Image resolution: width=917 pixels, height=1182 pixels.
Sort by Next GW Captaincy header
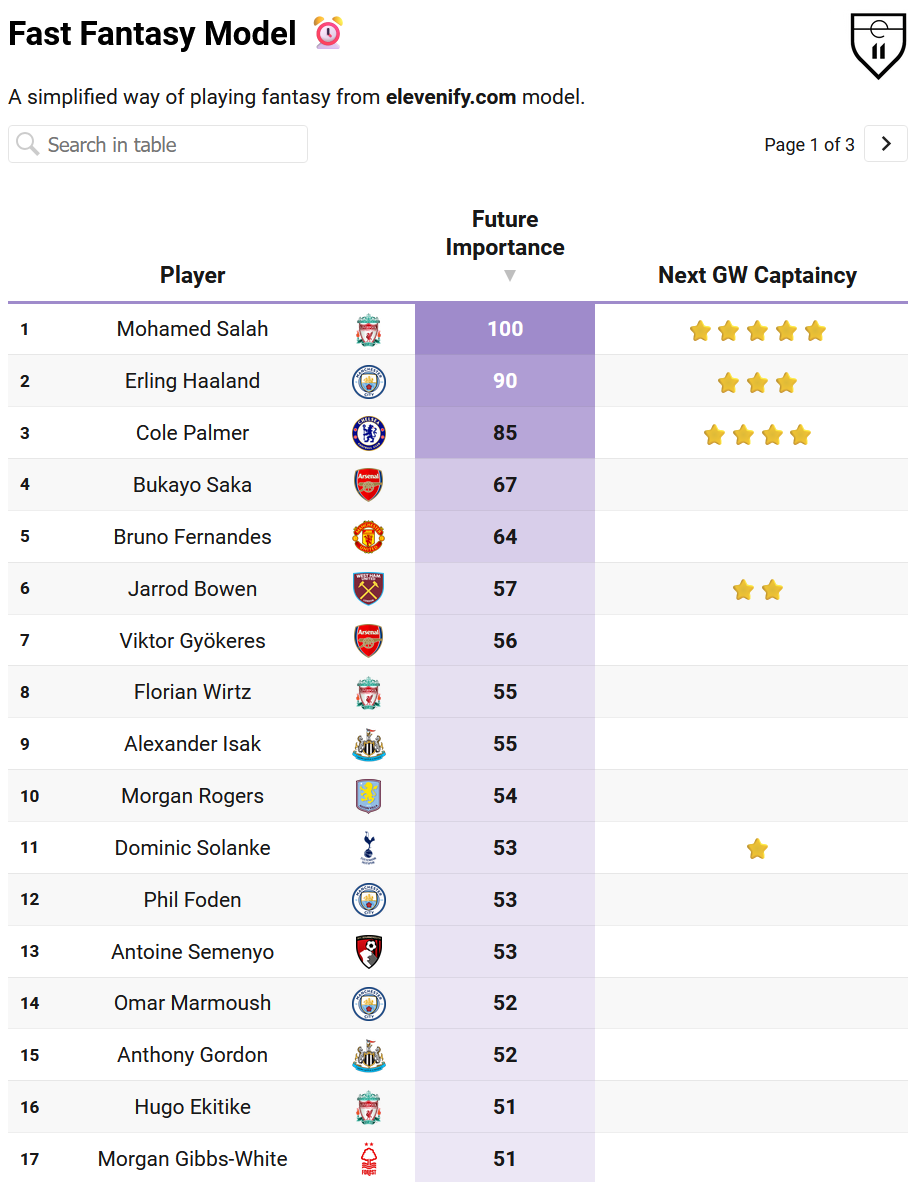pos(757,275)
